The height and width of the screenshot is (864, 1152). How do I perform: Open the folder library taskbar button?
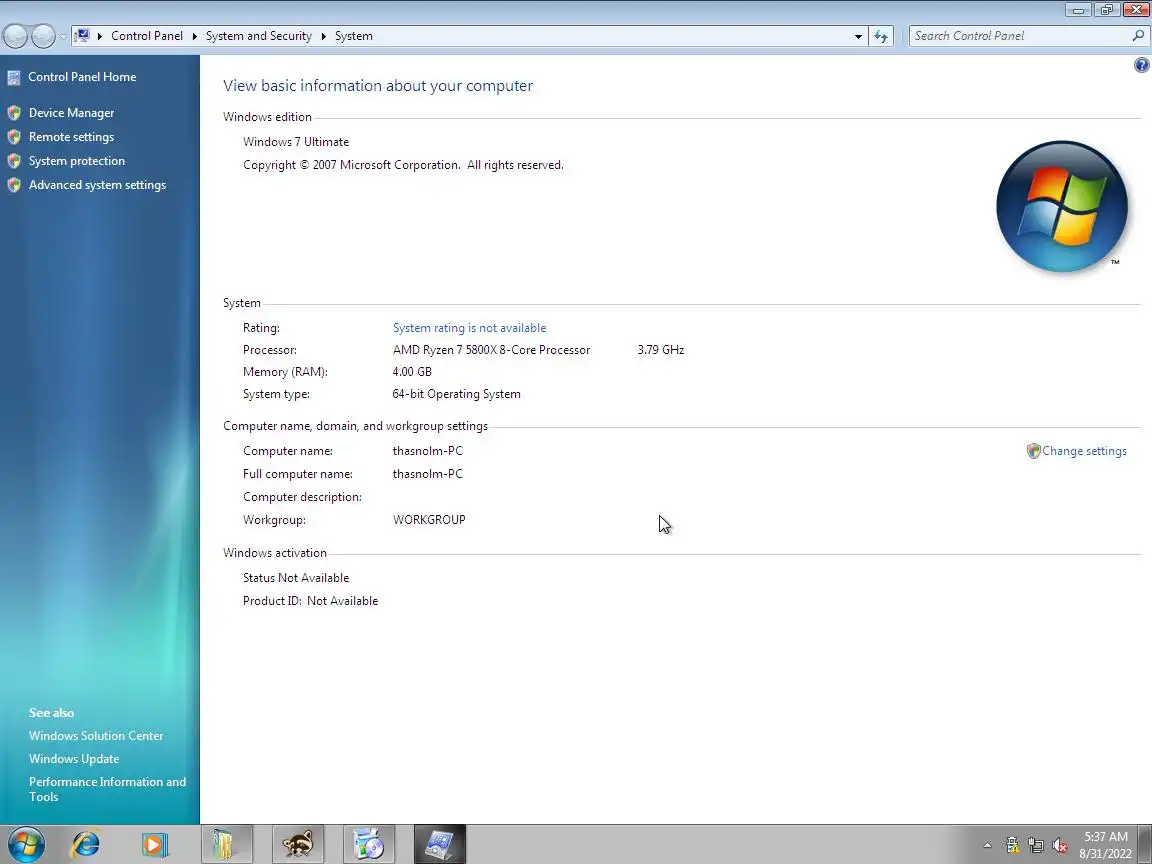tap(226, 844)
